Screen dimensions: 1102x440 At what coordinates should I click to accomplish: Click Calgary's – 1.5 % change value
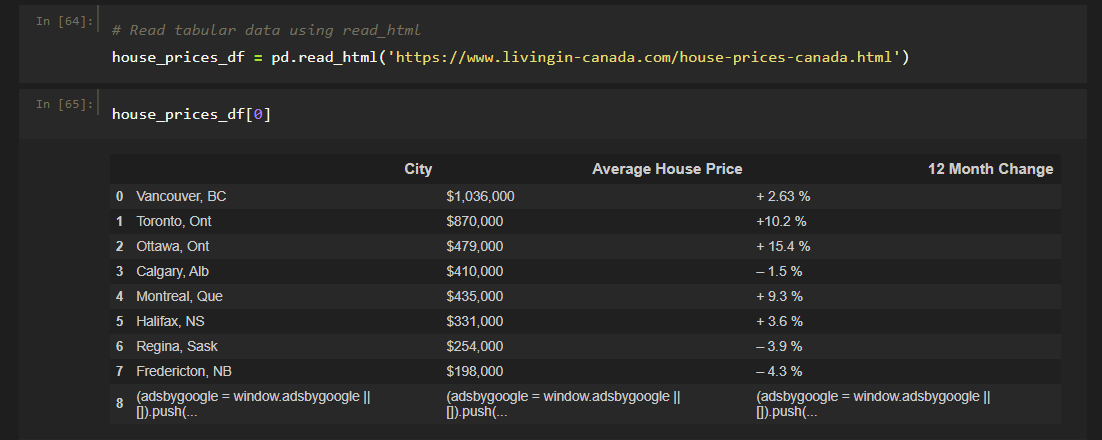point(779,271)
